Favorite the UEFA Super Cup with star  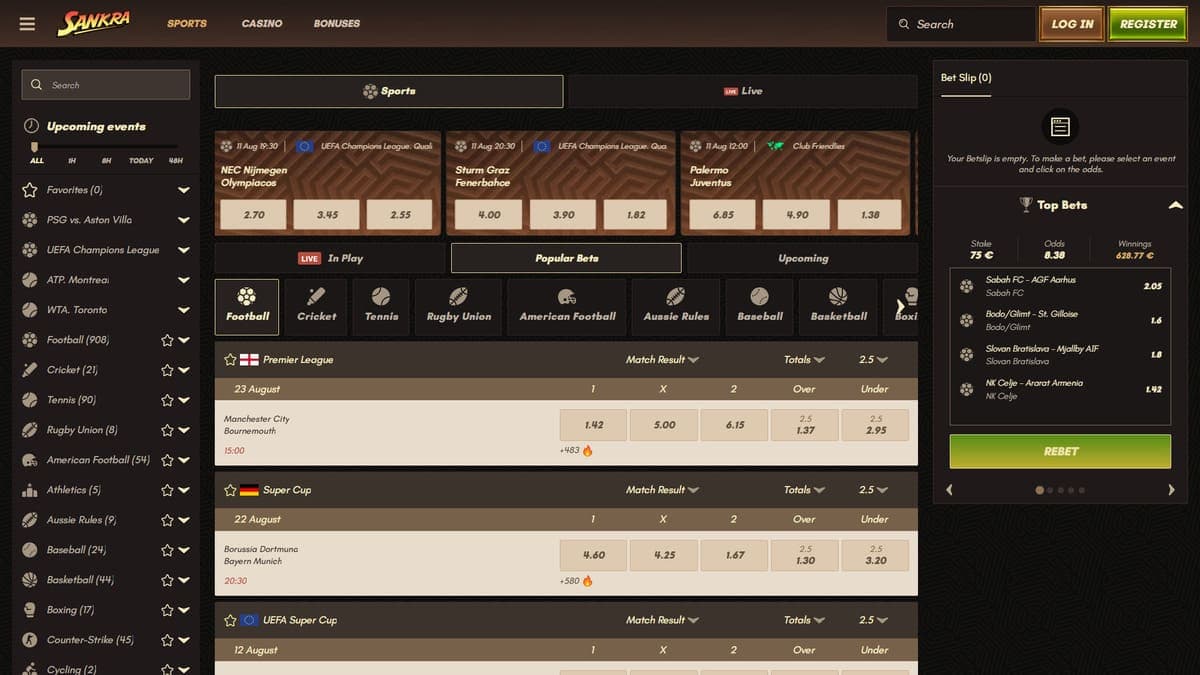tap(231, 620)
